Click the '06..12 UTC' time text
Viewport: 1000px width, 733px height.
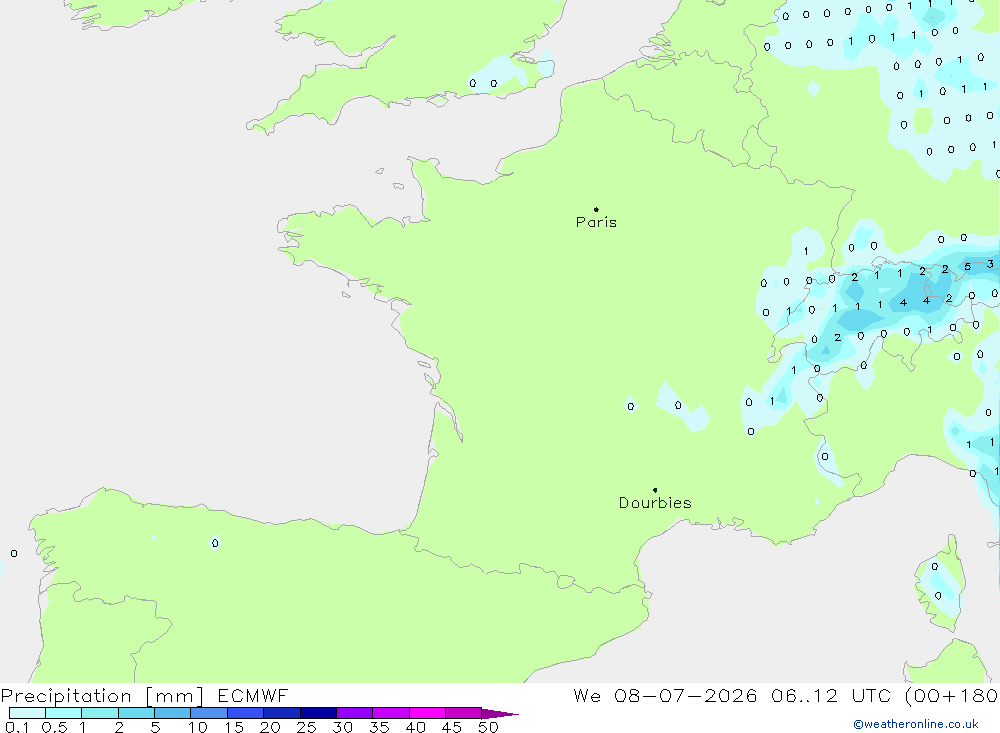[x=830, y=696]
